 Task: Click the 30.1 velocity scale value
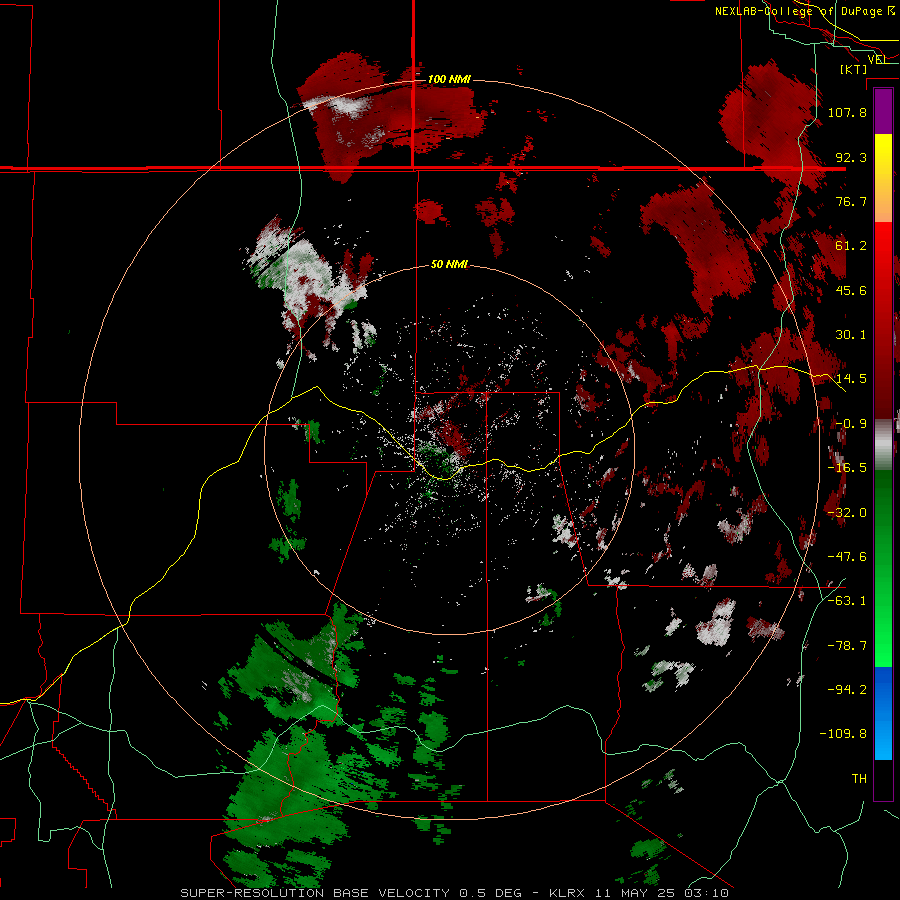[x=851, y=335]
